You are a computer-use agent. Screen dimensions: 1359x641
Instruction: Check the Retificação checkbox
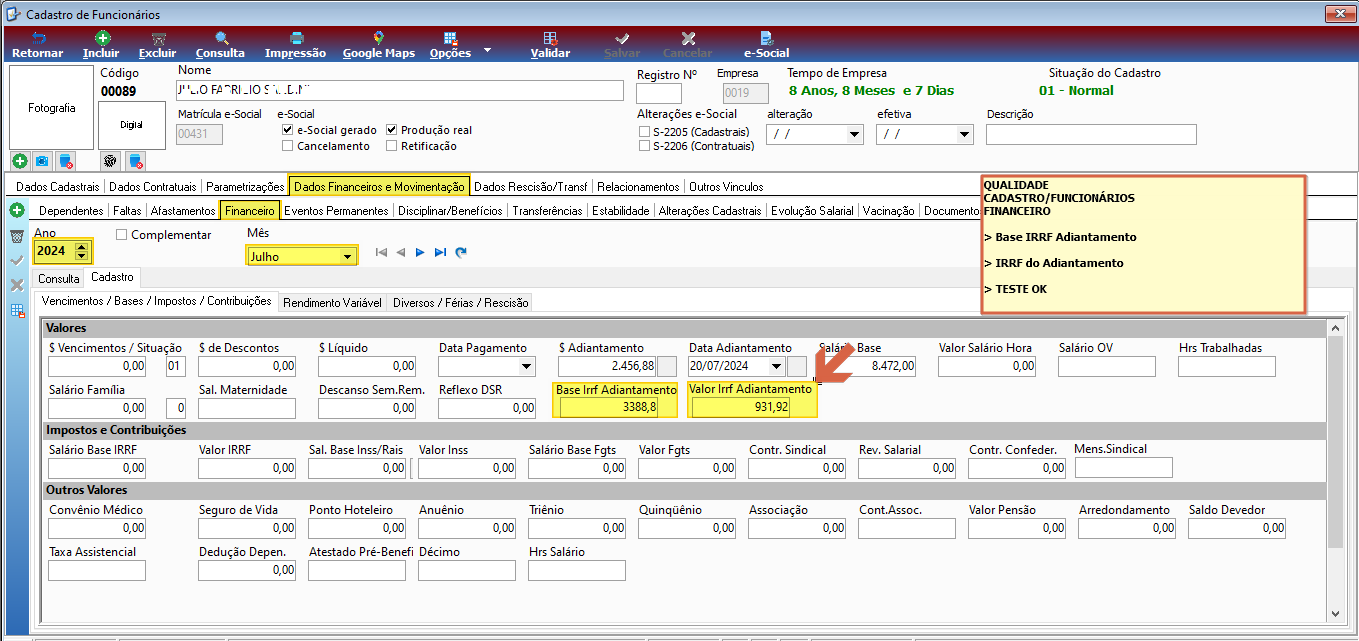pyautogui.click(x=392, y=146)
